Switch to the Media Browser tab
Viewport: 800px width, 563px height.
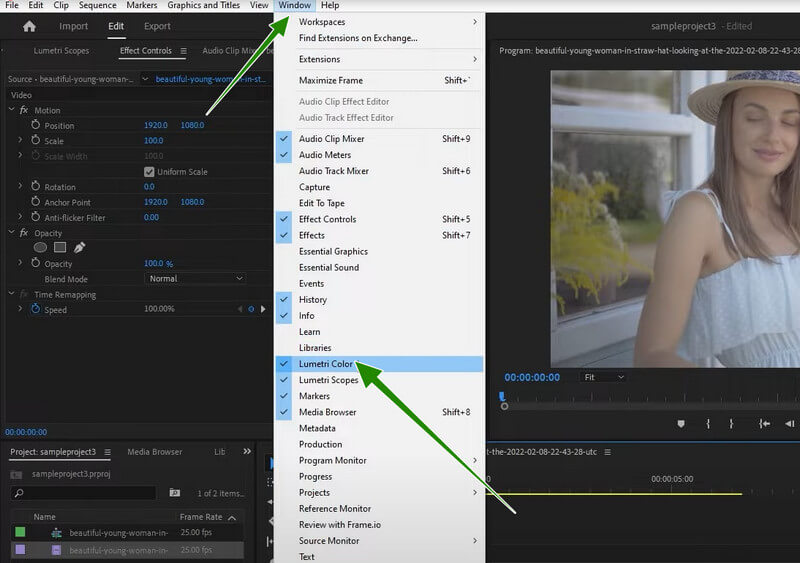click(154, 452)
